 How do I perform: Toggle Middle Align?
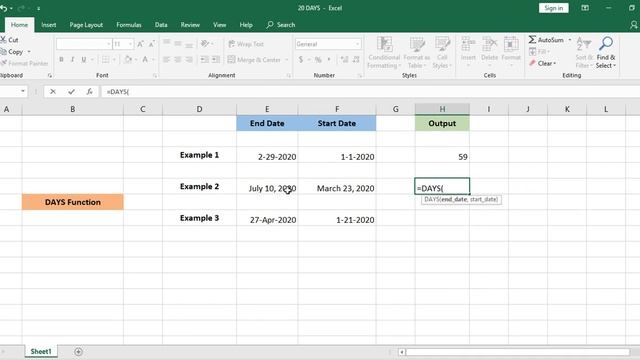178,44
